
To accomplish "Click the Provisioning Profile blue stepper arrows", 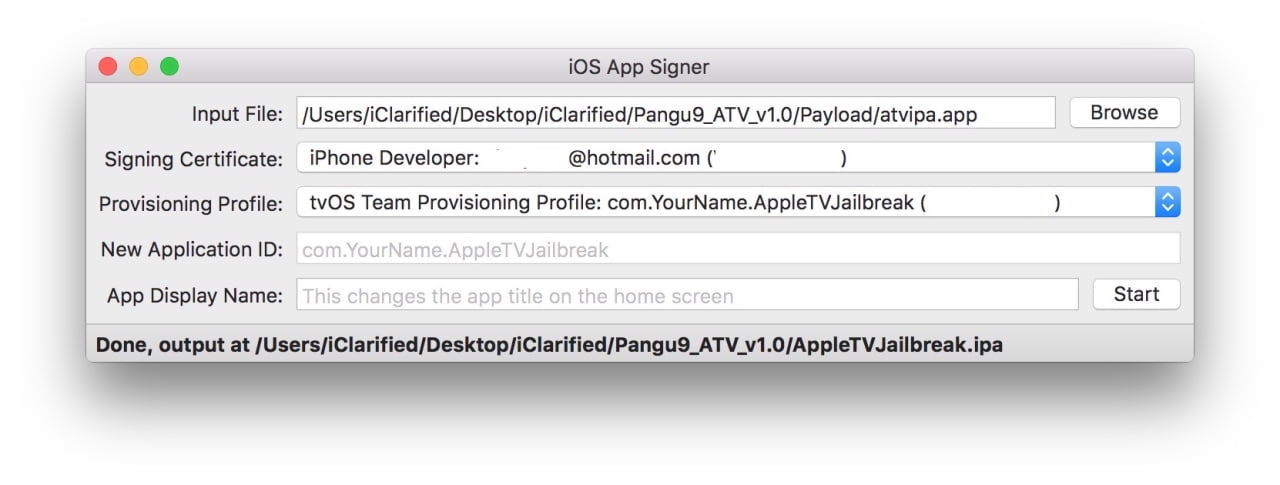I will [1168, 203].
